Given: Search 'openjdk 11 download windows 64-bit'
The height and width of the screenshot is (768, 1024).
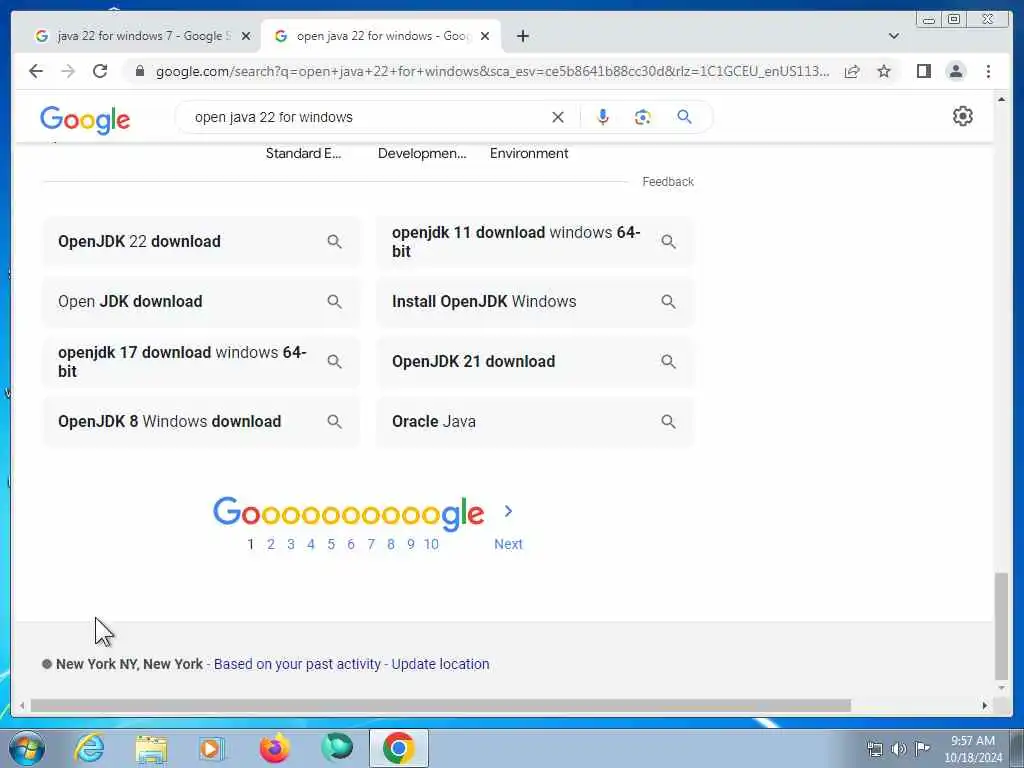Looking at the screenshot, I should tap(535, 242).
